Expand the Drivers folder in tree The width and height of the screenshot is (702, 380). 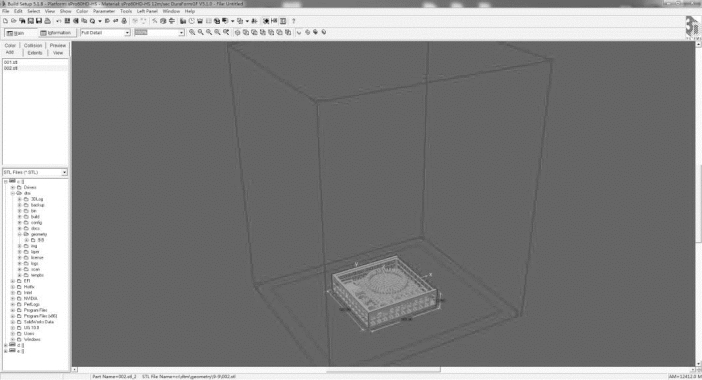click(13, 188)
